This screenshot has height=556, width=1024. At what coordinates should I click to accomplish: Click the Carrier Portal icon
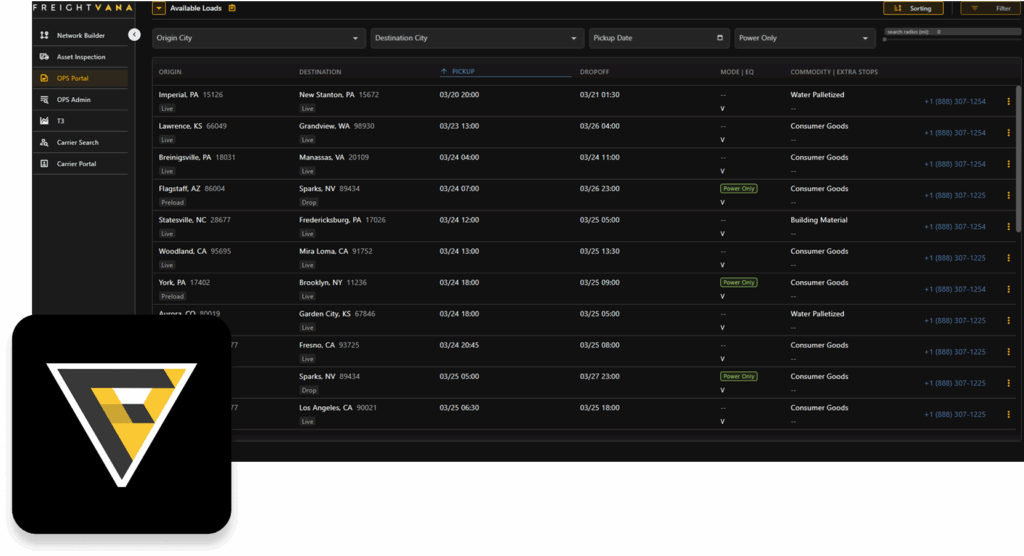pyautogui.click(x=44, y=163)
